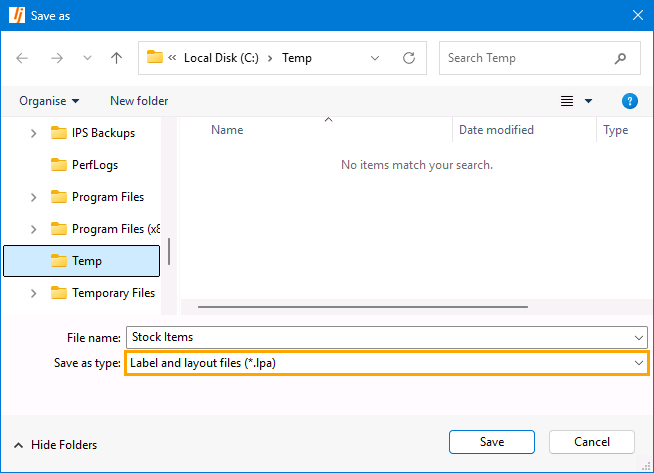Click the Back navigation arrow

click(x=22, y=58)
